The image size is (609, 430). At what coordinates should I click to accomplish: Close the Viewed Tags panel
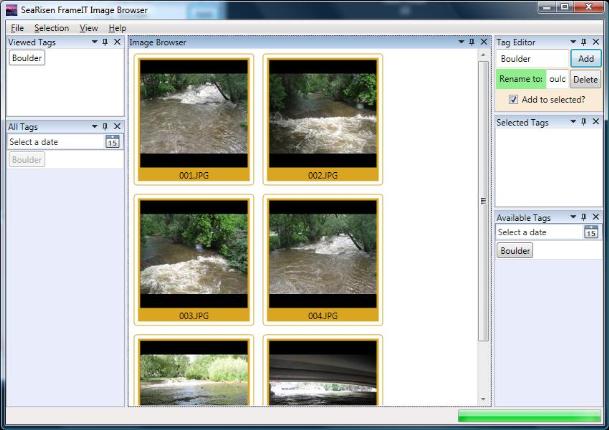pyautogui.click(x=117, y=42)
